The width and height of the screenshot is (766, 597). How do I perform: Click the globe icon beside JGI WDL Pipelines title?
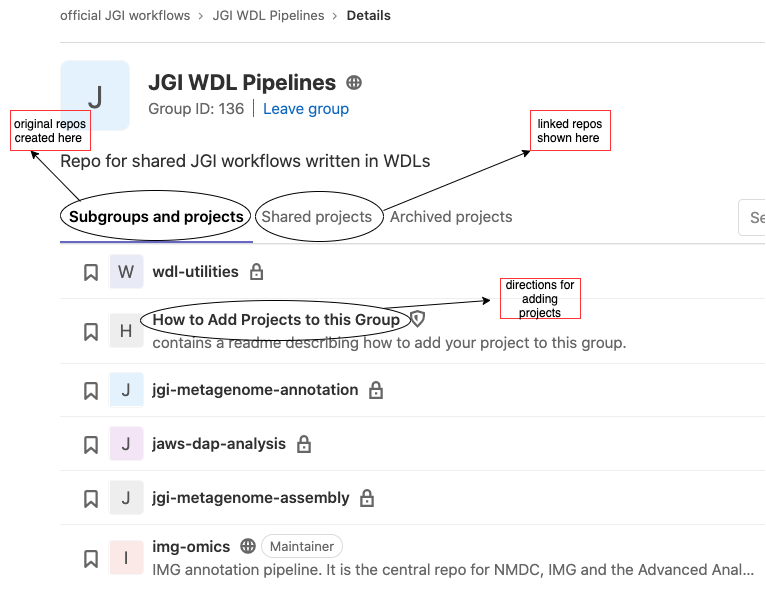click(354, 83)
